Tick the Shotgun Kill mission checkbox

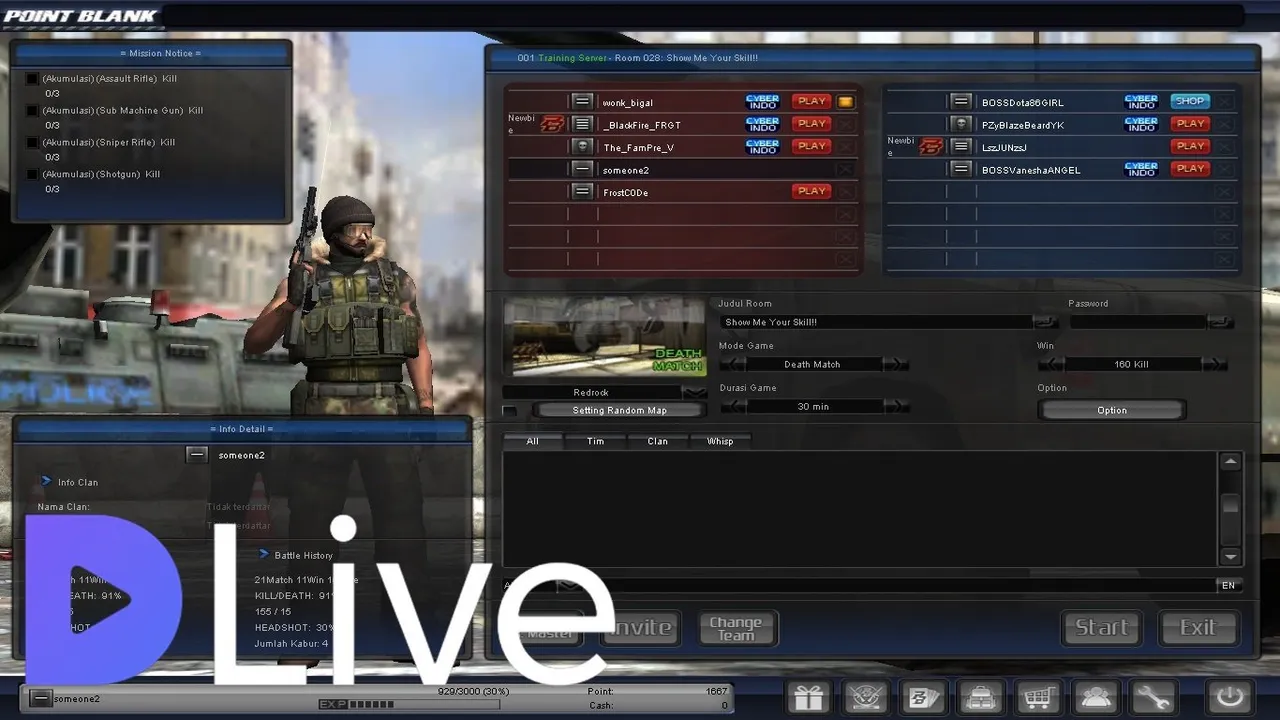(x=32, y=175)
